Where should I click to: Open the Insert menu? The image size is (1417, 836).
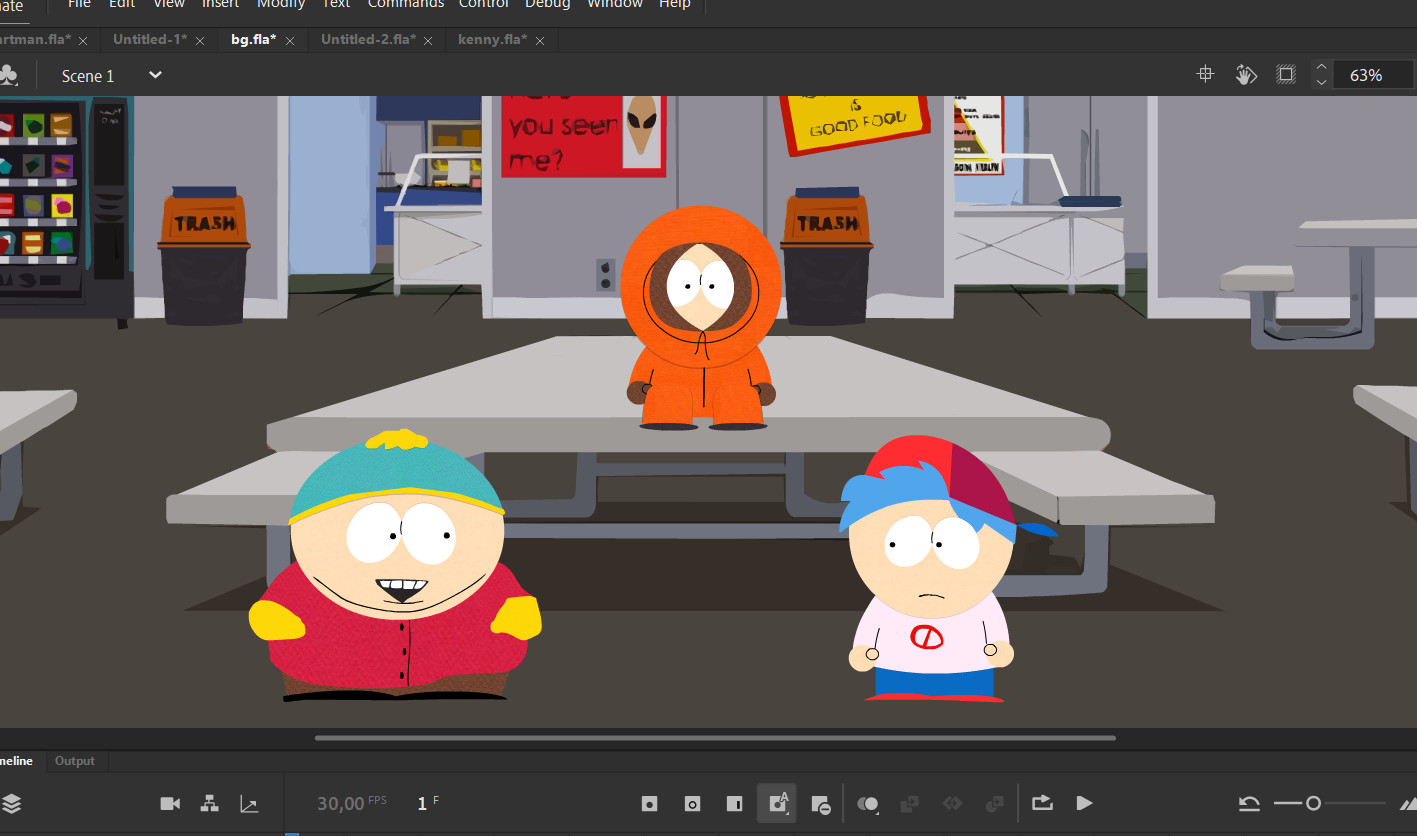coord(220,4)
